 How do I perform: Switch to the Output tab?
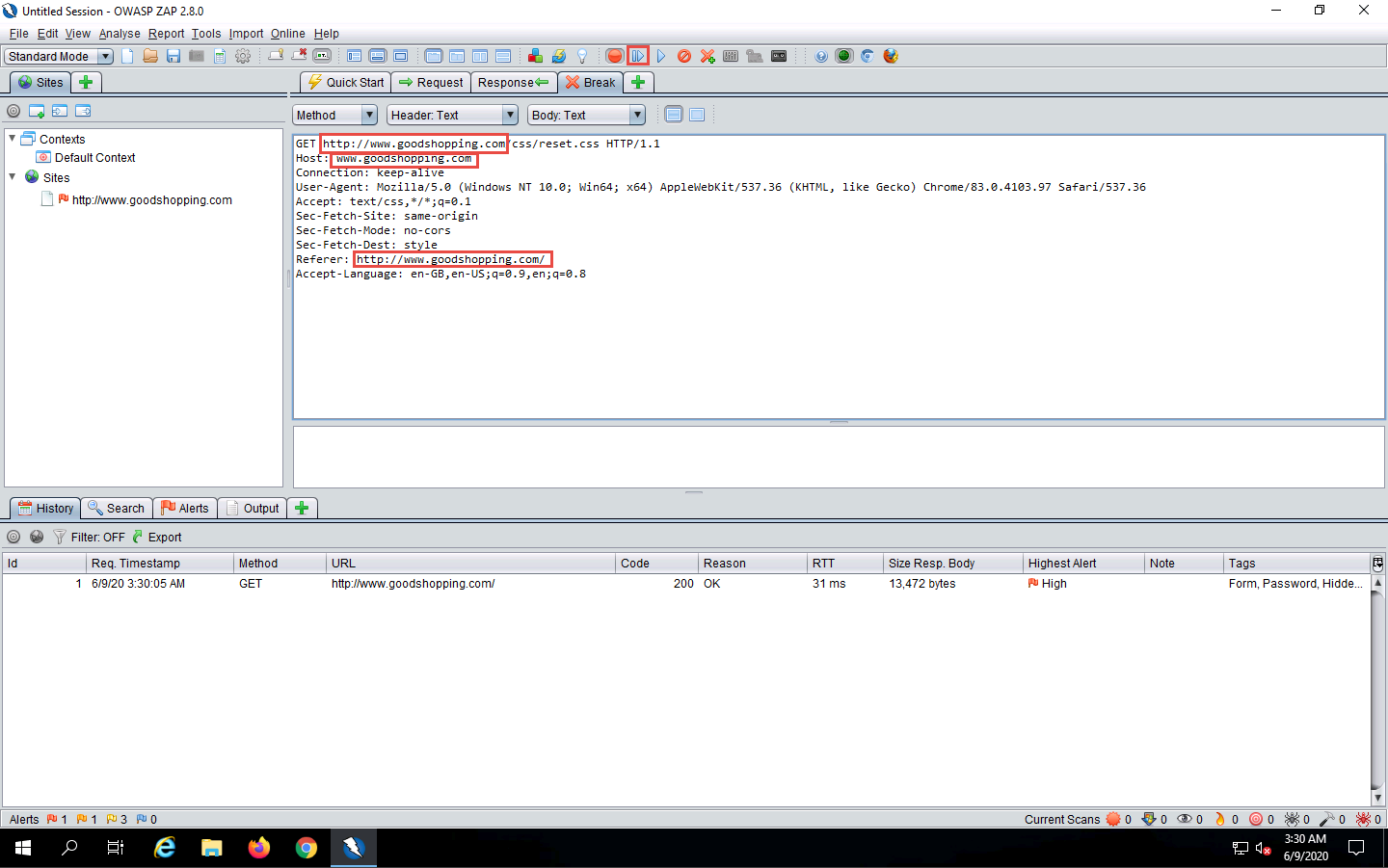pyautogui.click(x=253, y=509)
